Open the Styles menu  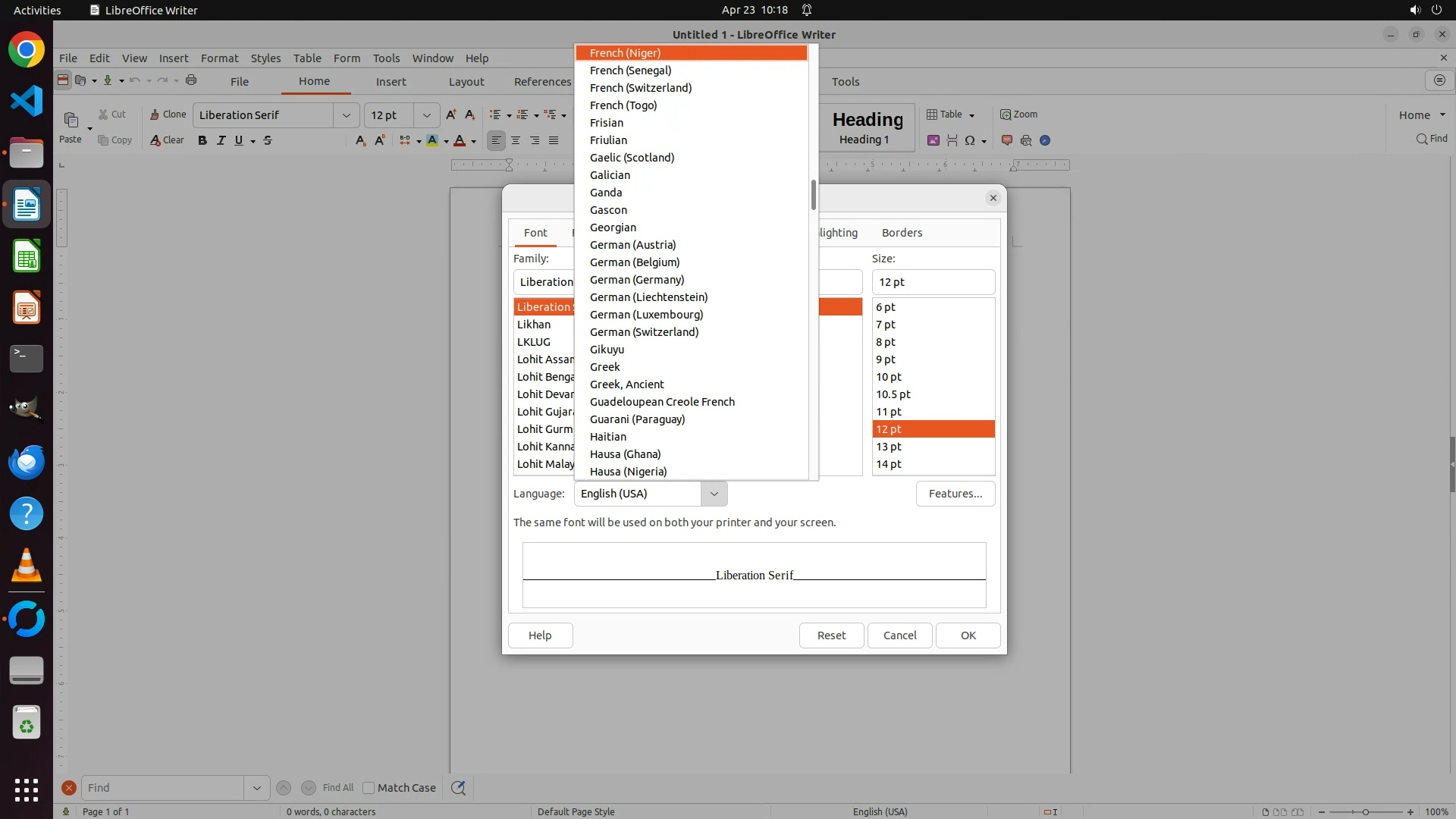tap(265, 58)
